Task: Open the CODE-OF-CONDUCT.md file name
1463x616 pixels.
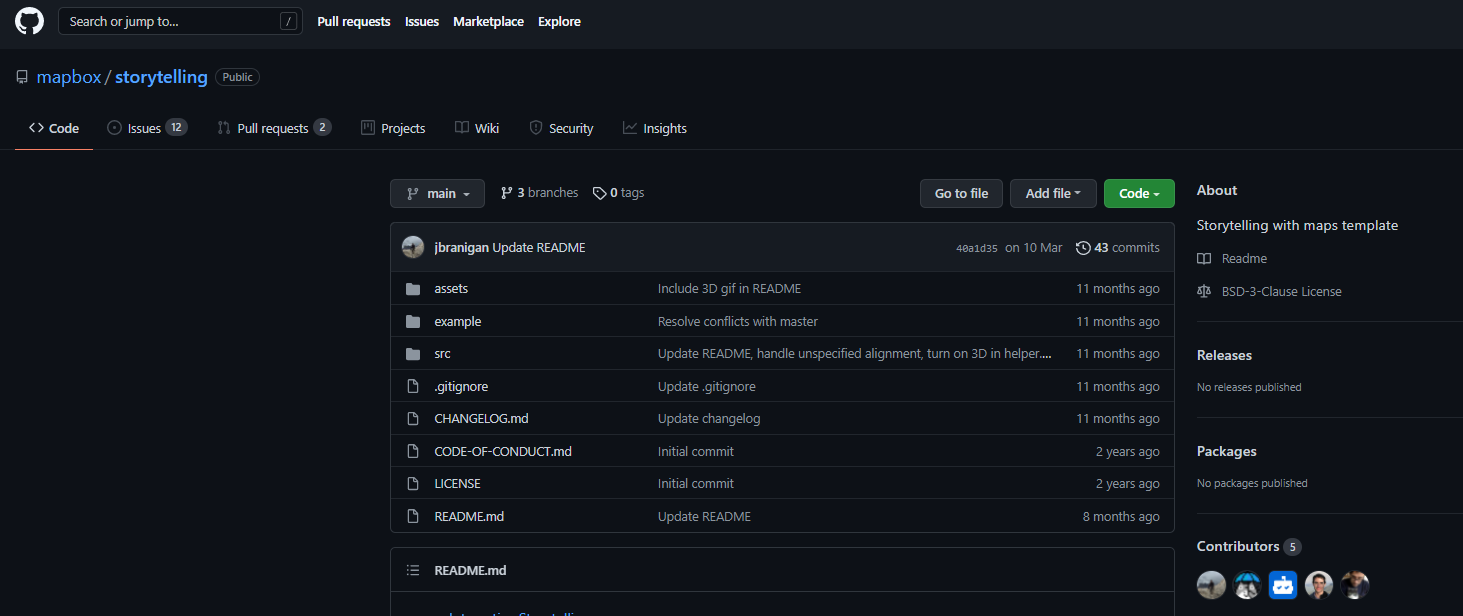Action: 503,451
